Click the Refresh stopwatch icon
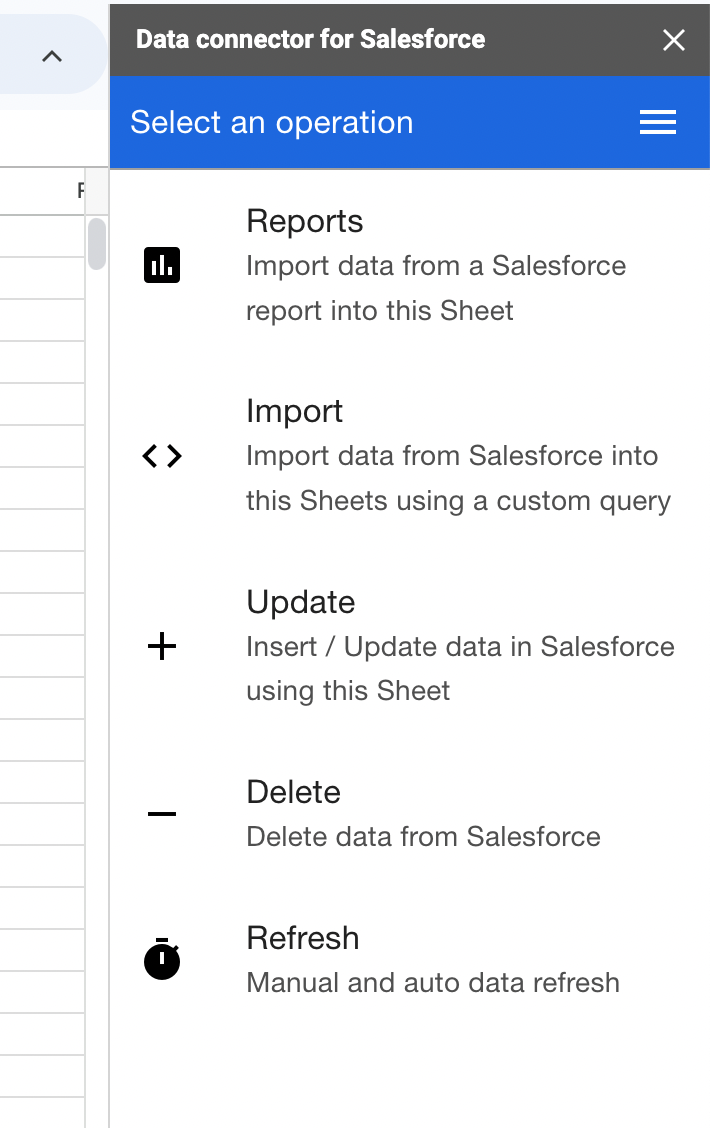710x1128 pixels. (162, 960)
